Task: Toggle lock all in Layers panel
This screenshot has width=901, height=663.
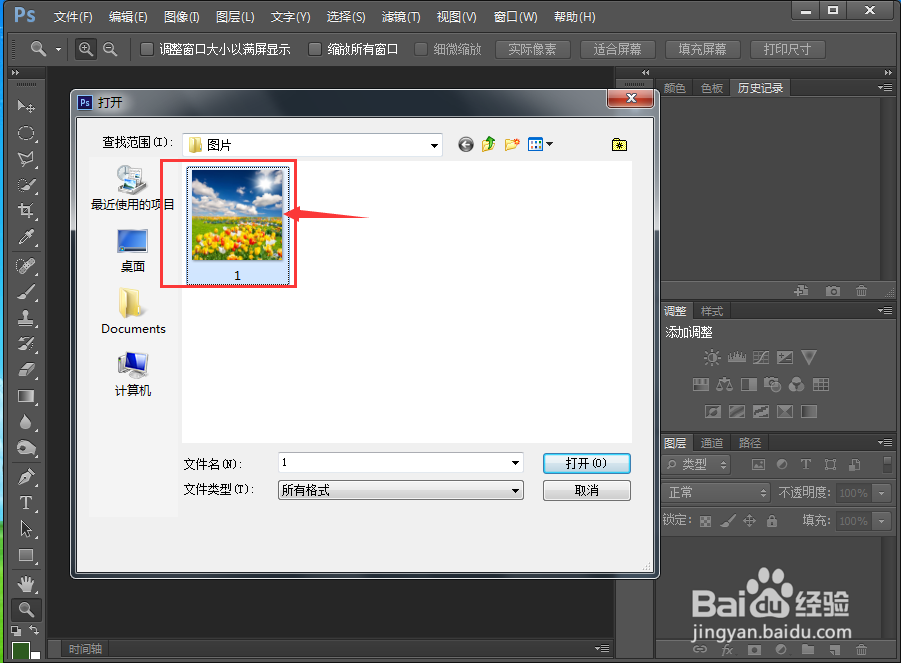Action: pyautogui.click(x=772, y=521)
